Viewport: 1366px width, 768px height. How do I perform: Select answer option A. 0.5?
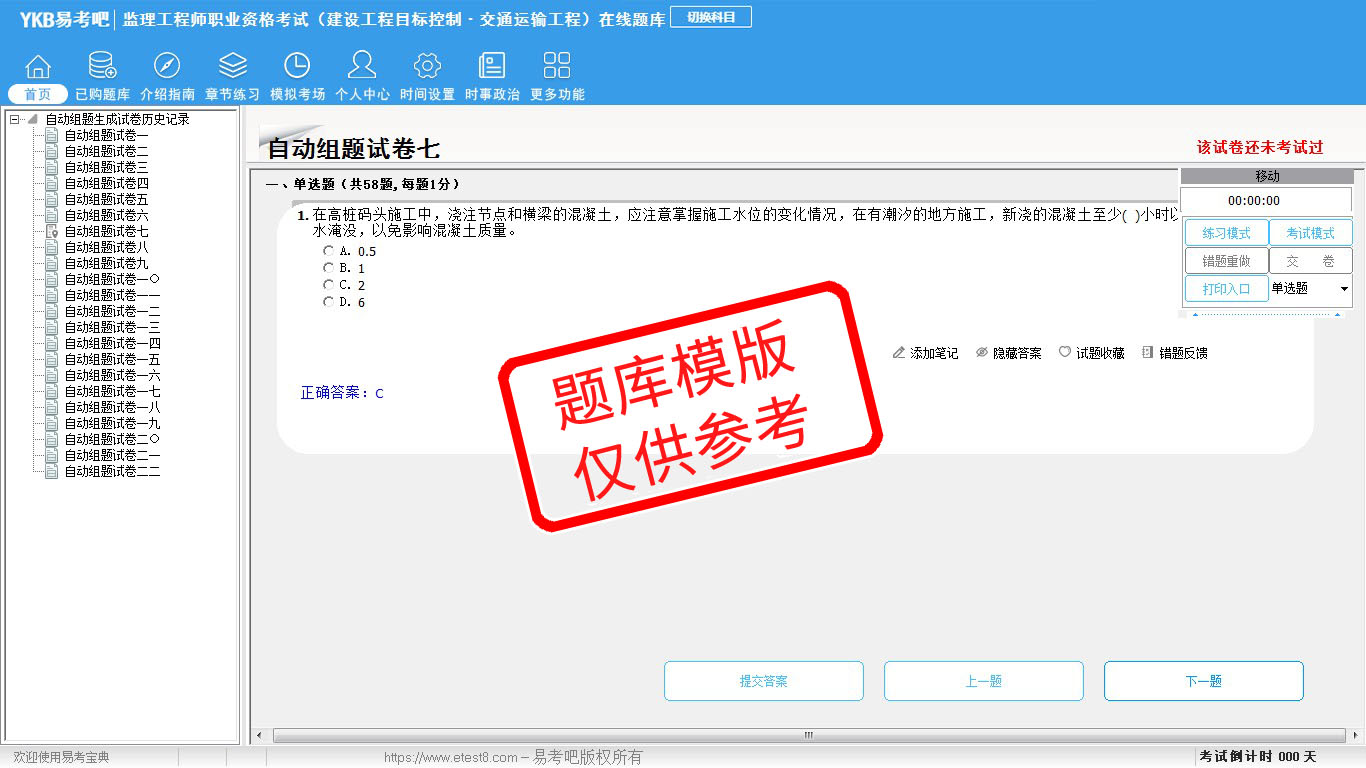point(329,251)
